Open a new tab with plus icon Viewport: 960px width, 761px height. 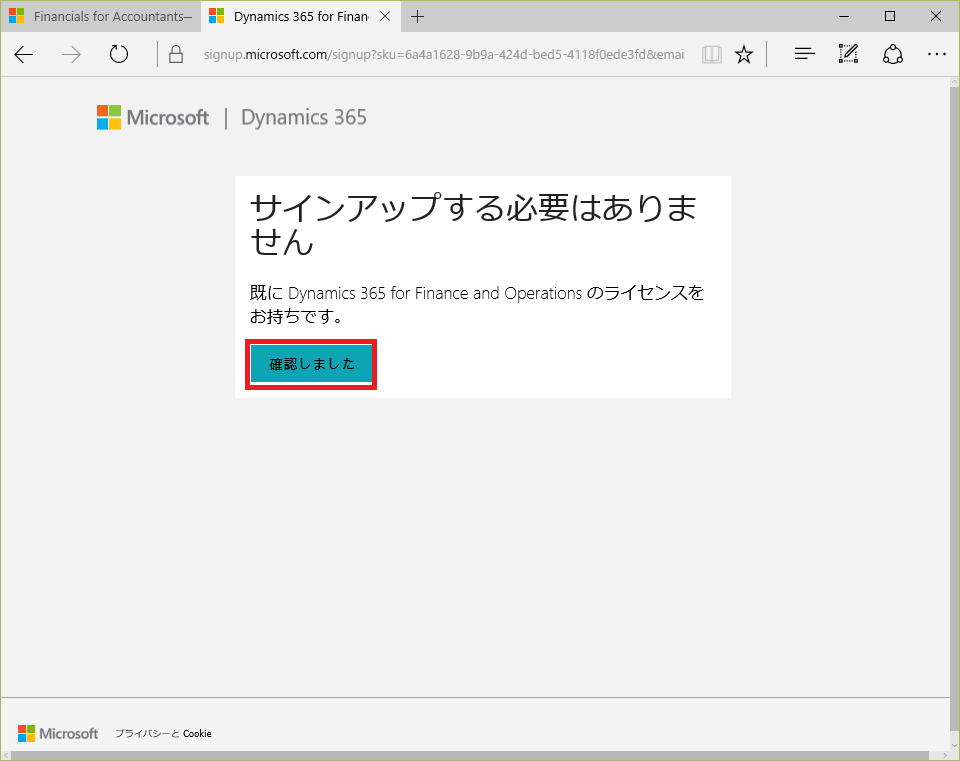tap(418, 17)
